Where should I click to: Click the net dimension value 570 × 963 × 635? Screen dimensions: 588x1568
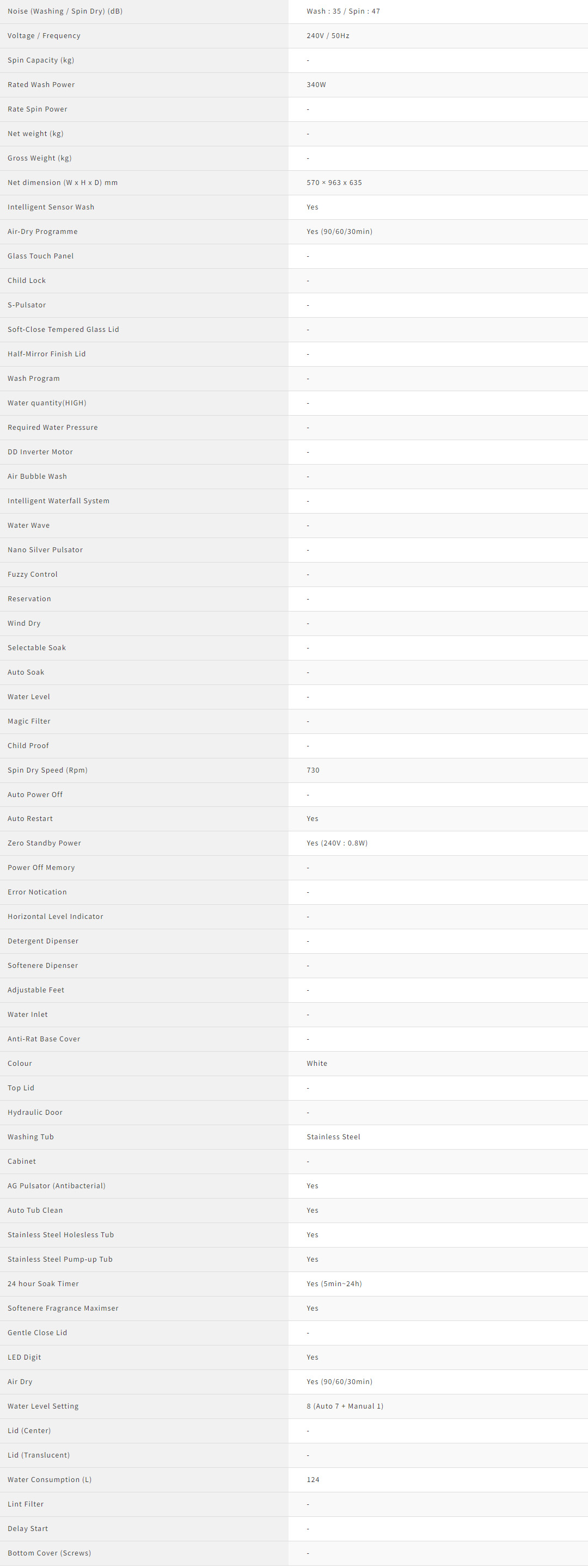click(x=334, y=183)
